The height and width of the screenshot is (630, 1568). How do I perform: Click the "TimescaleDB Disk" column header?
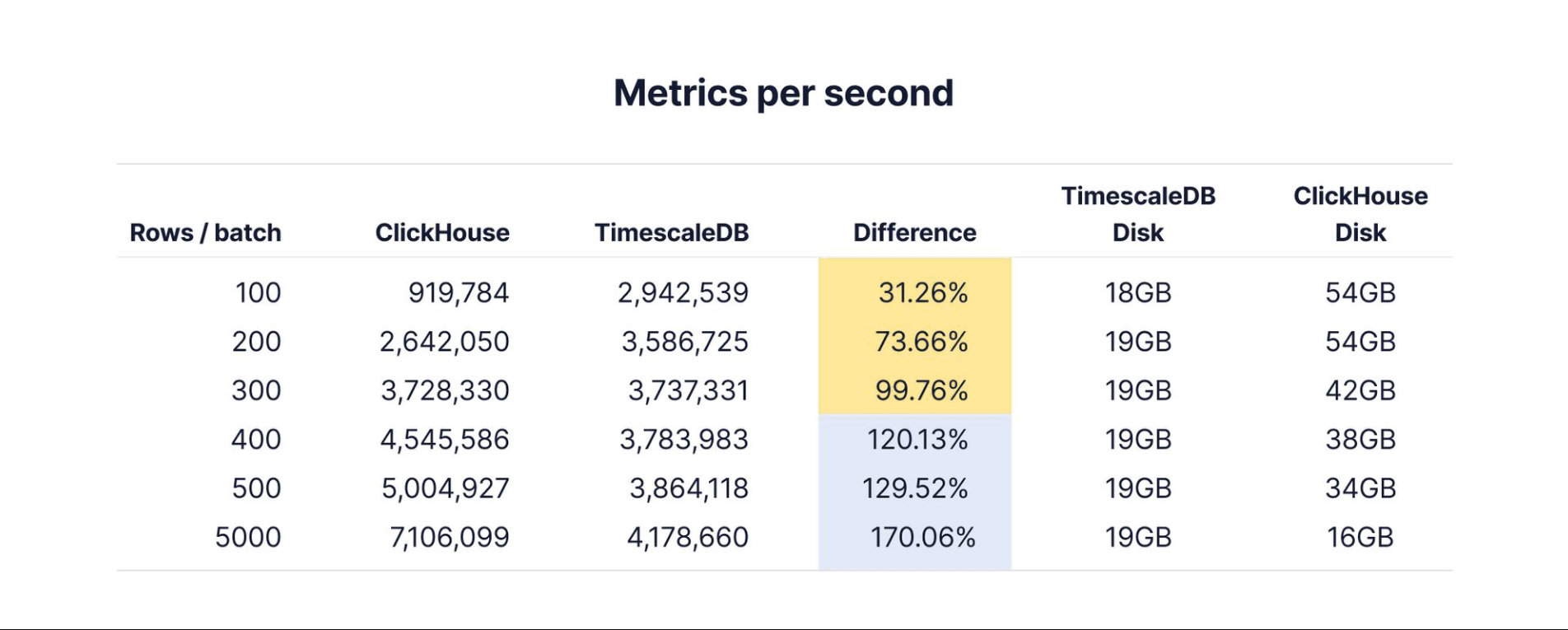click(x=1137, y=214)
